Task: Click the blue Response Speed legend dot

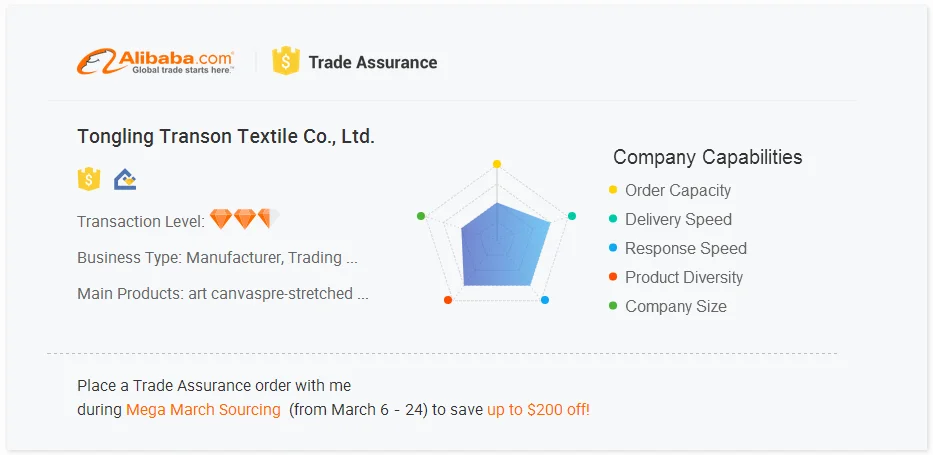Action: (x=613, y=248)
